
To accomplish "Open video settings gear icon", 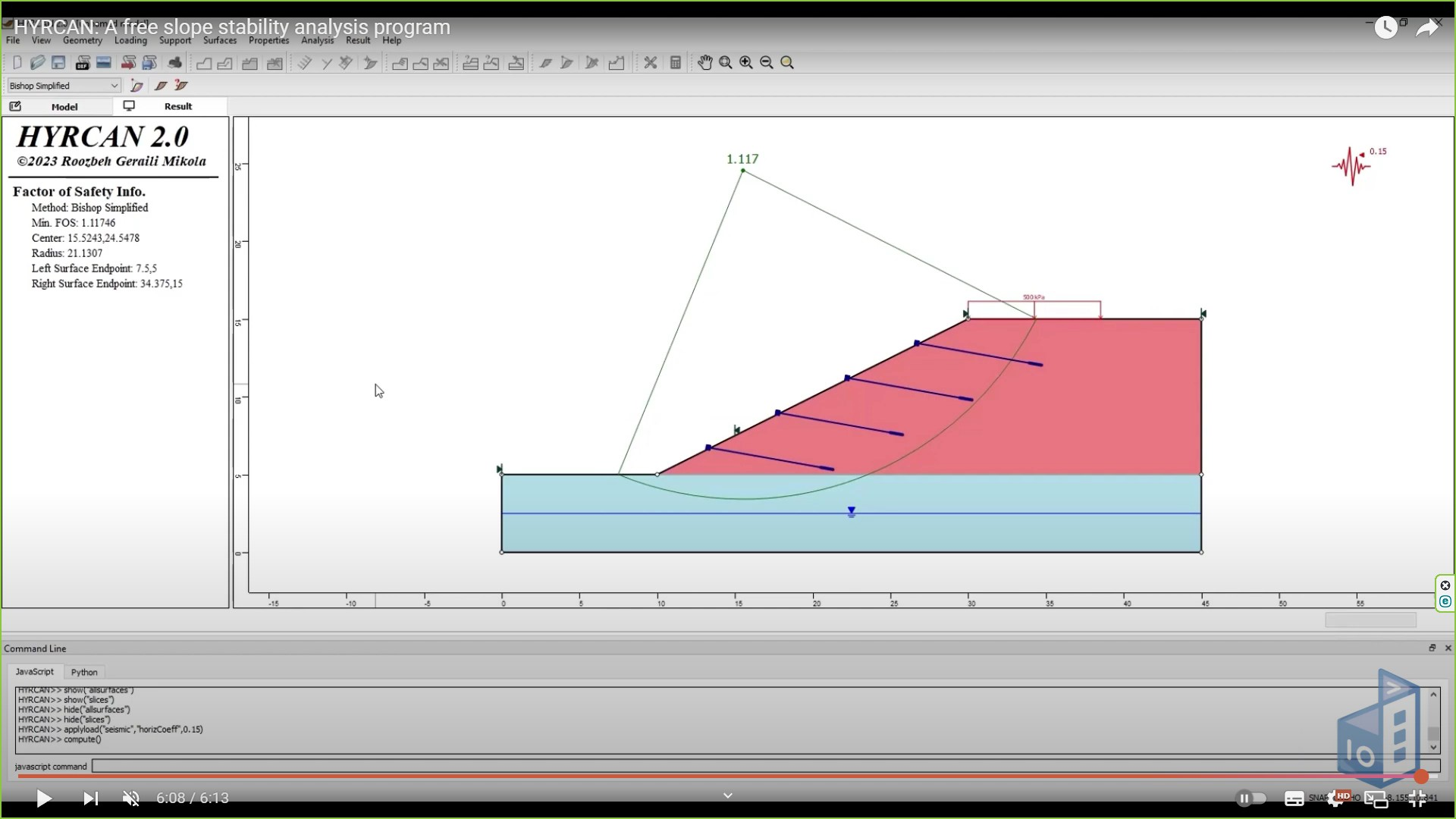I will (x=1336, y=798).
